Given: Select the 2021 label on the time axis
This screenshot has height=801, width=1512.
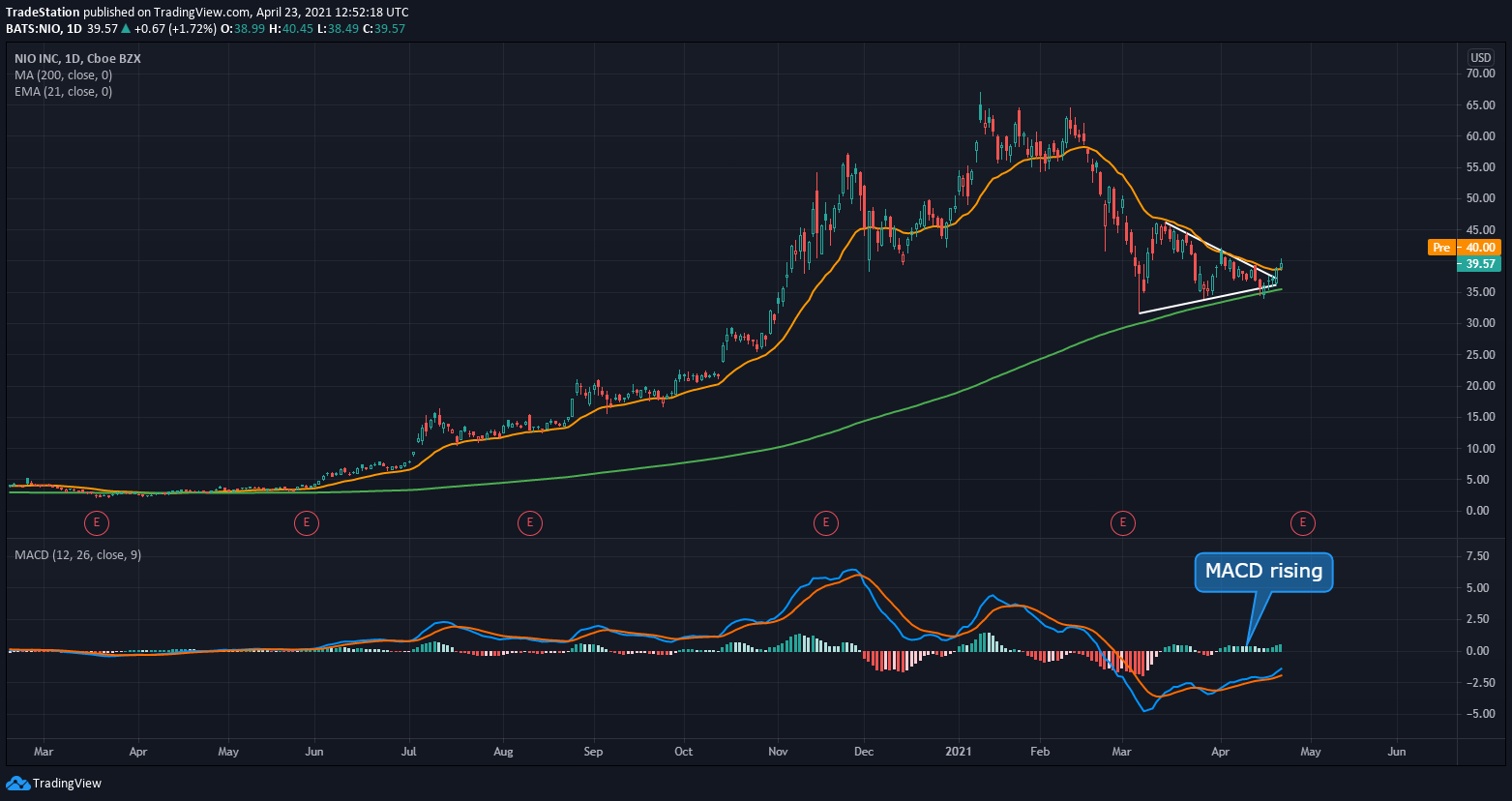Looking at the screenshot, I should pos(958,751).
